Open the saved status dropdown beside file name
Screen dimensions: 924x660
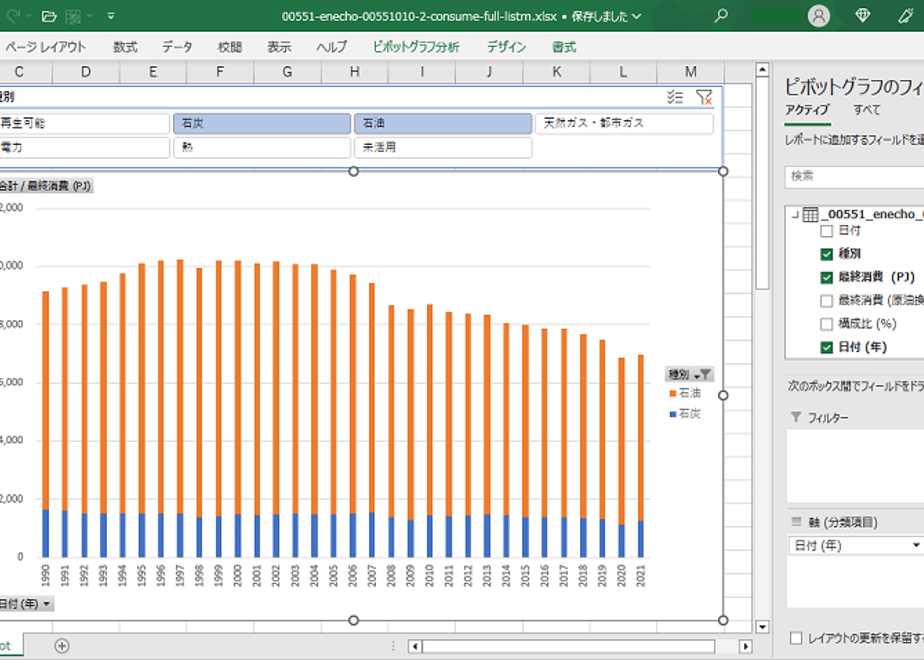coord(636,16)
